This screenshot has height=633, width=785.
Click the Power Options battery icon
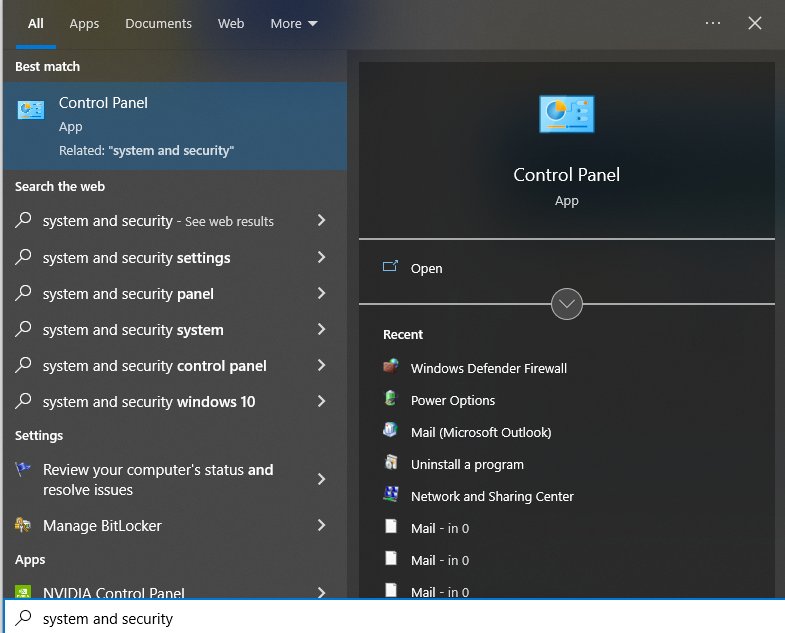click(x=390, y=399)
